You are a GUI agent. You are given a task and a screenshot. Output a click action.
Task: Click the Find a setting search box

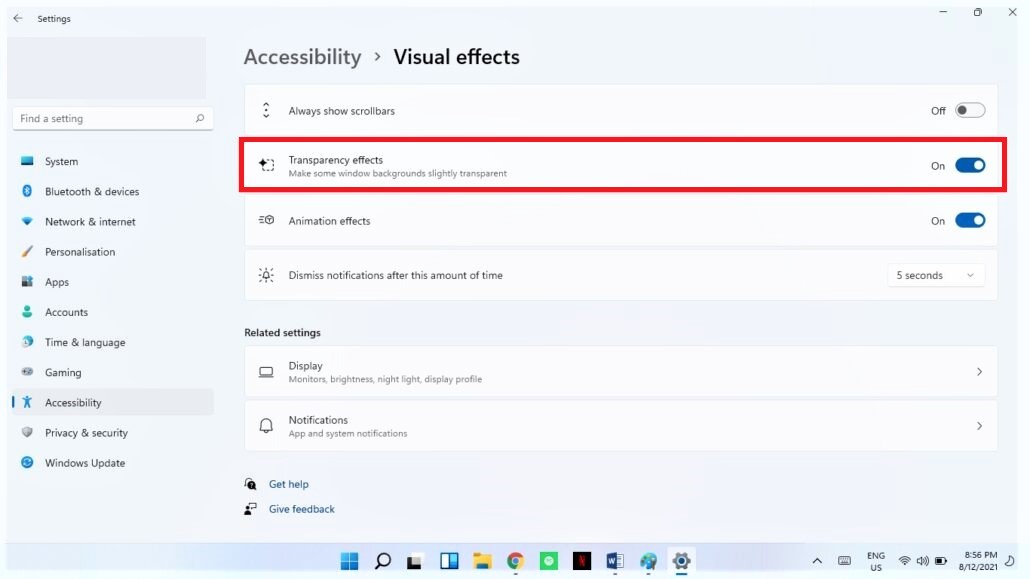(112, 118)
